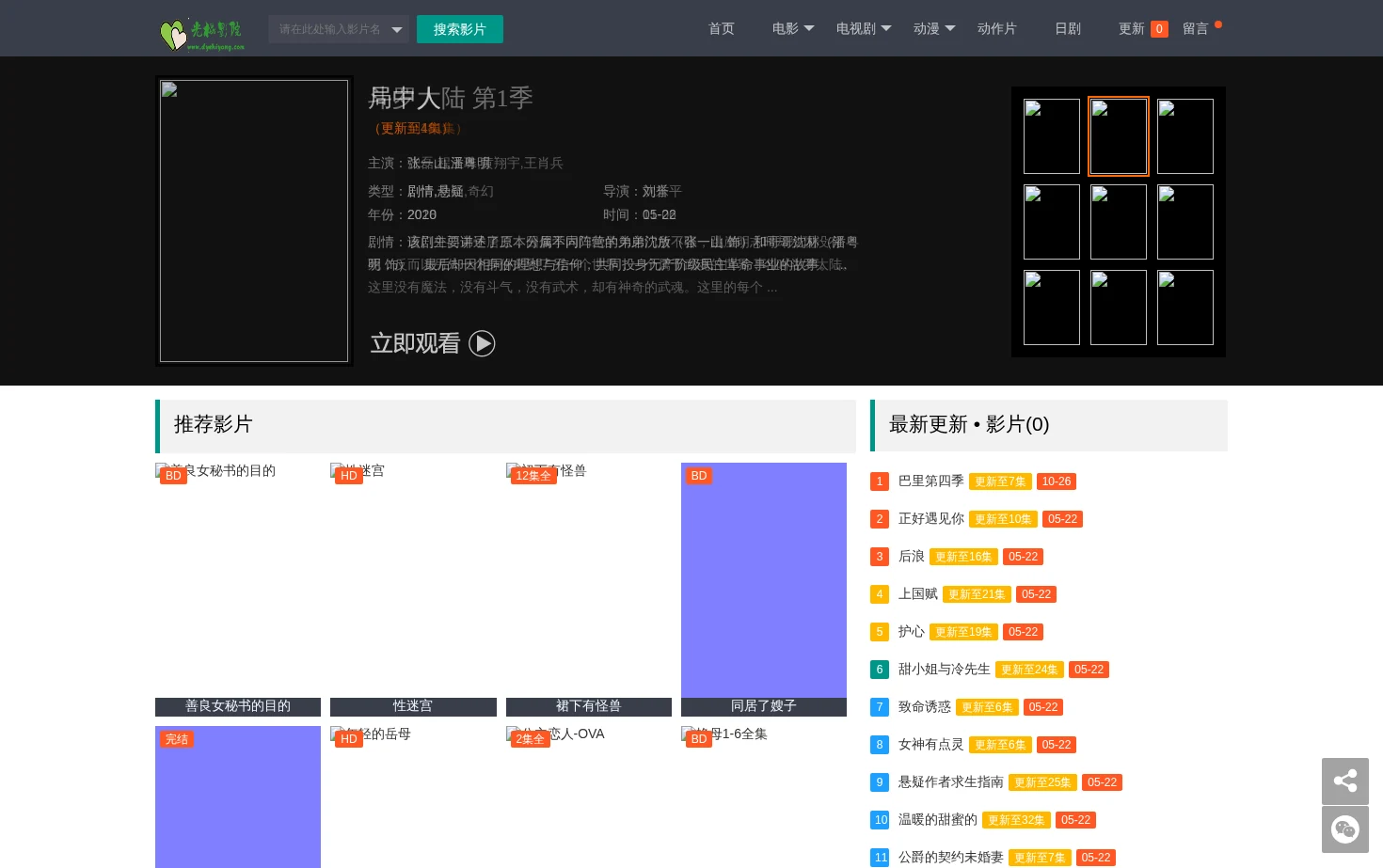Screen dimensions: 1383x868
Task: Open the 更新 navigation item
Action: coord(1132,28)
